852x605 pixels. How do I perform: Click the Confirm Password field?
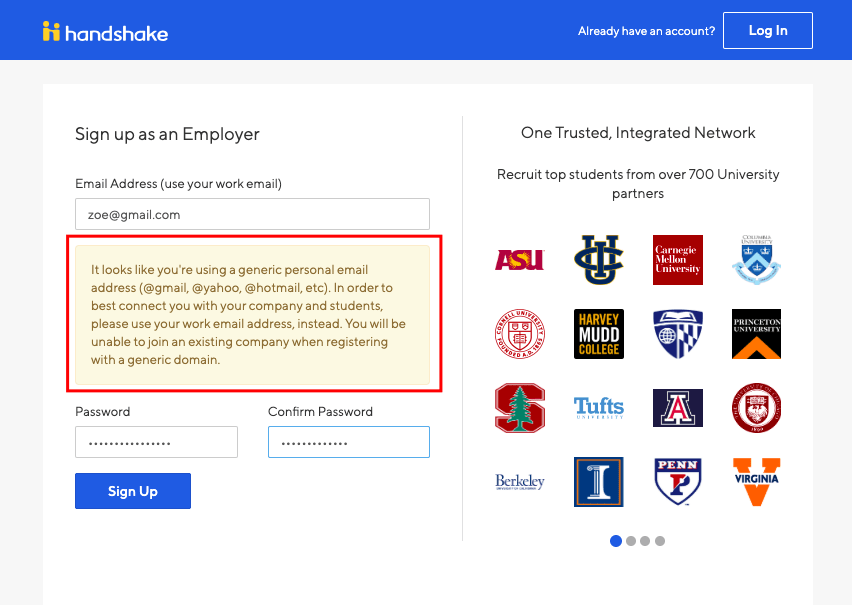click(348, 442)
